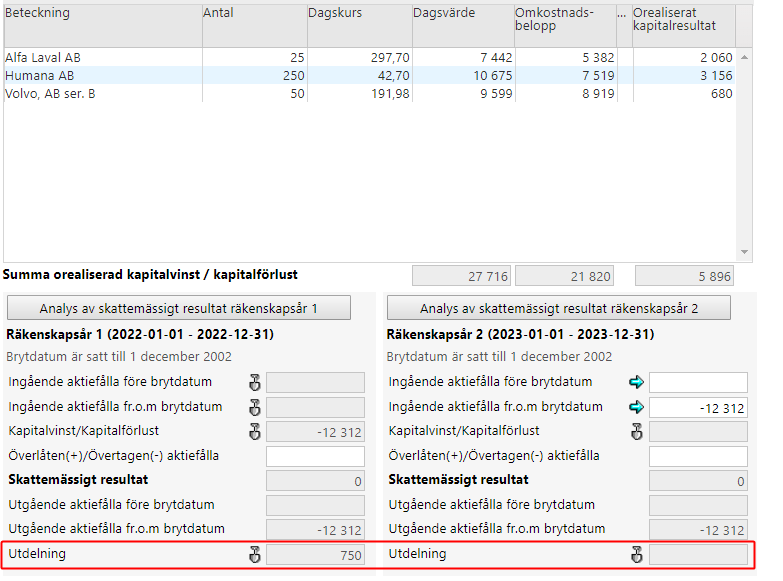783x581 pixels.
Task: Open Analys av skattemässigt resultat räkenskapsår 2
Action: [559, 308]
